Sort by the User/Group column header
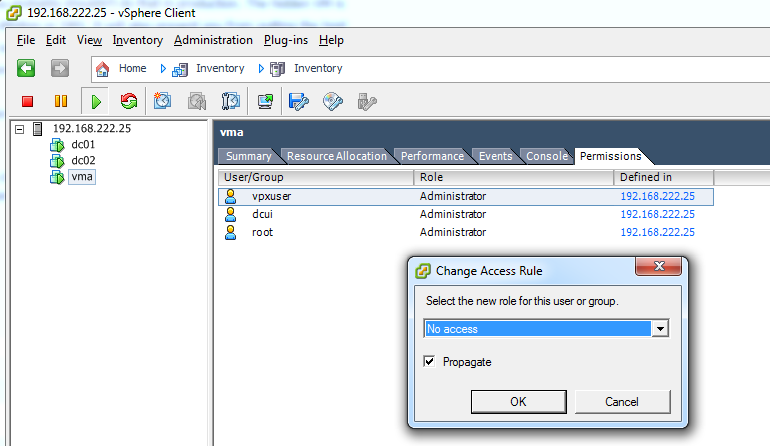The width and height of the screenshot is (770, 446). (316, 177)
